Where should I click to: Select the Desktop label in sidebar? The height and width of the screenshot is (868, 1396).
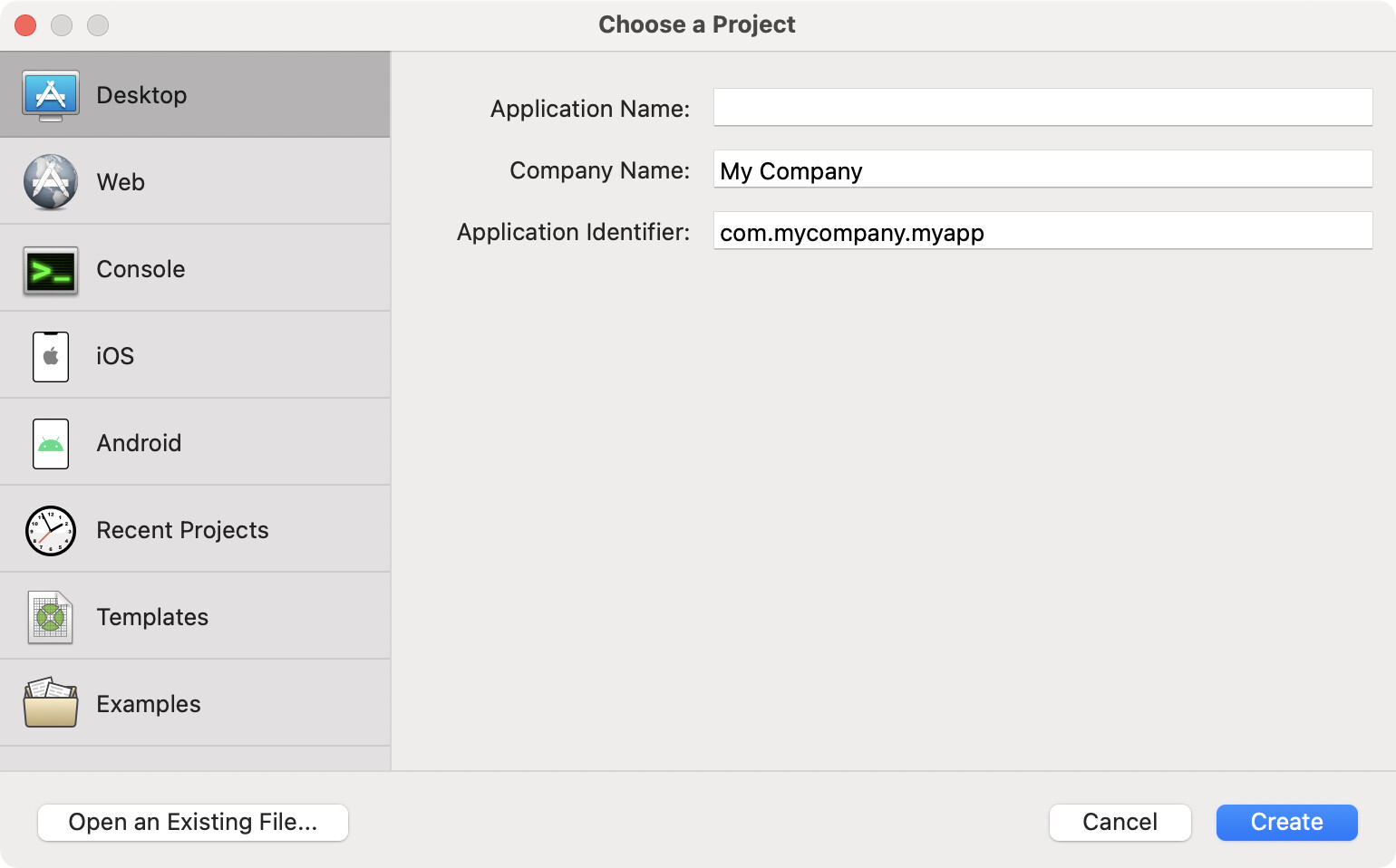[141, 95]
